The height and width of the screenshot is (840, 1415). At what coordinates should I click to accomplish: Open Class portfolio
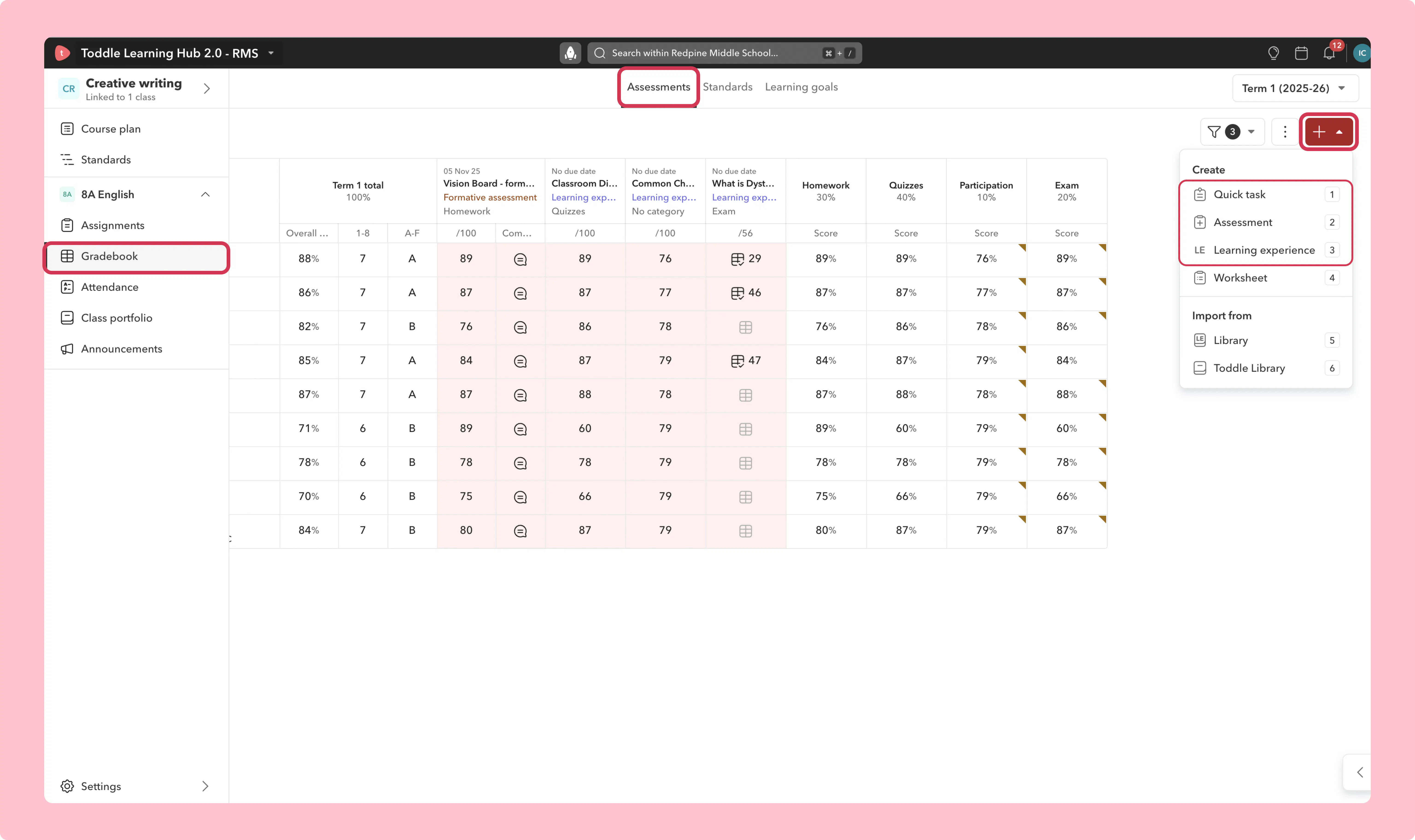click(136, 318)
